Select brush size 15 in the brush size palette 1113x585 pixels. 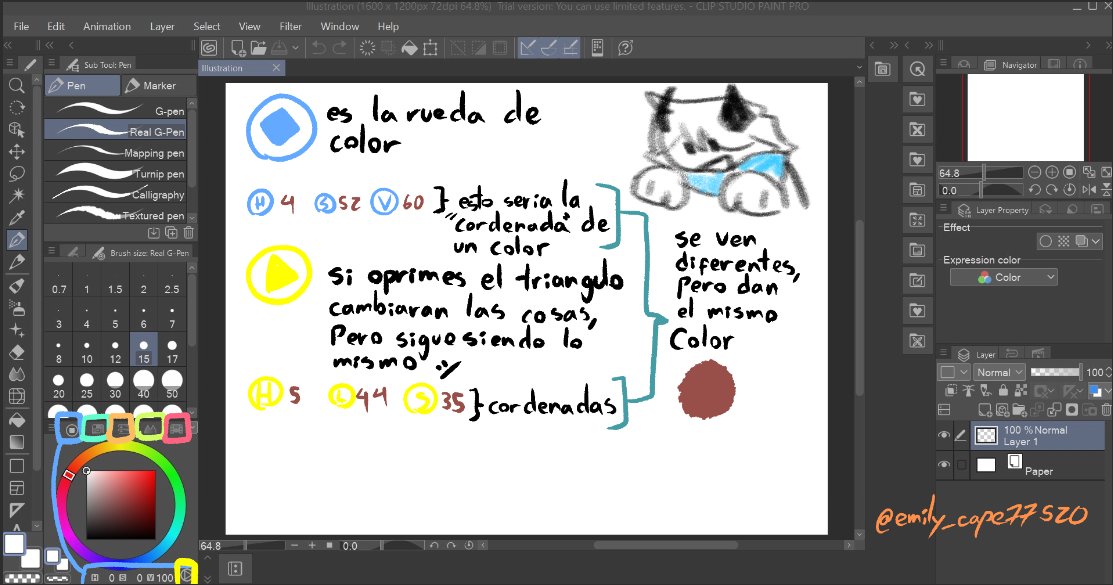click(142, 348)
